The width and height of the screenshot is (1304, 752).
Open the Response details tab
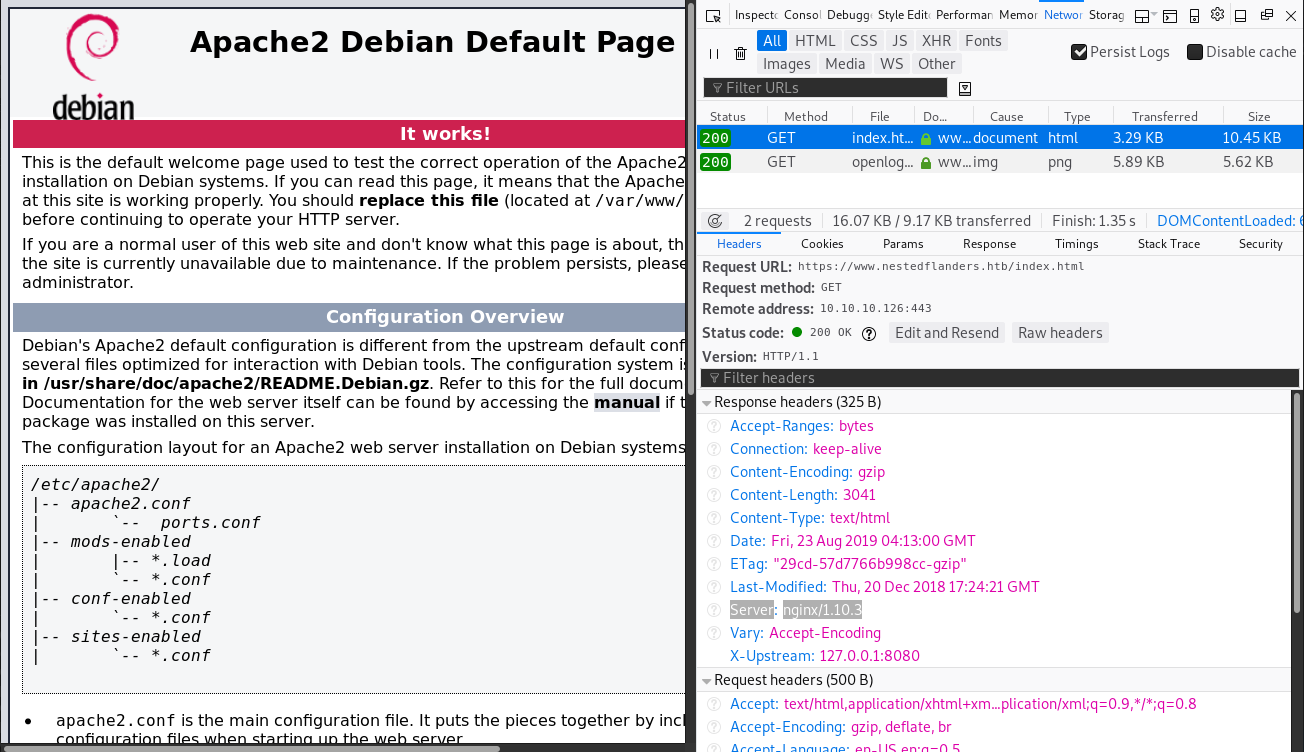click(989, 244)
